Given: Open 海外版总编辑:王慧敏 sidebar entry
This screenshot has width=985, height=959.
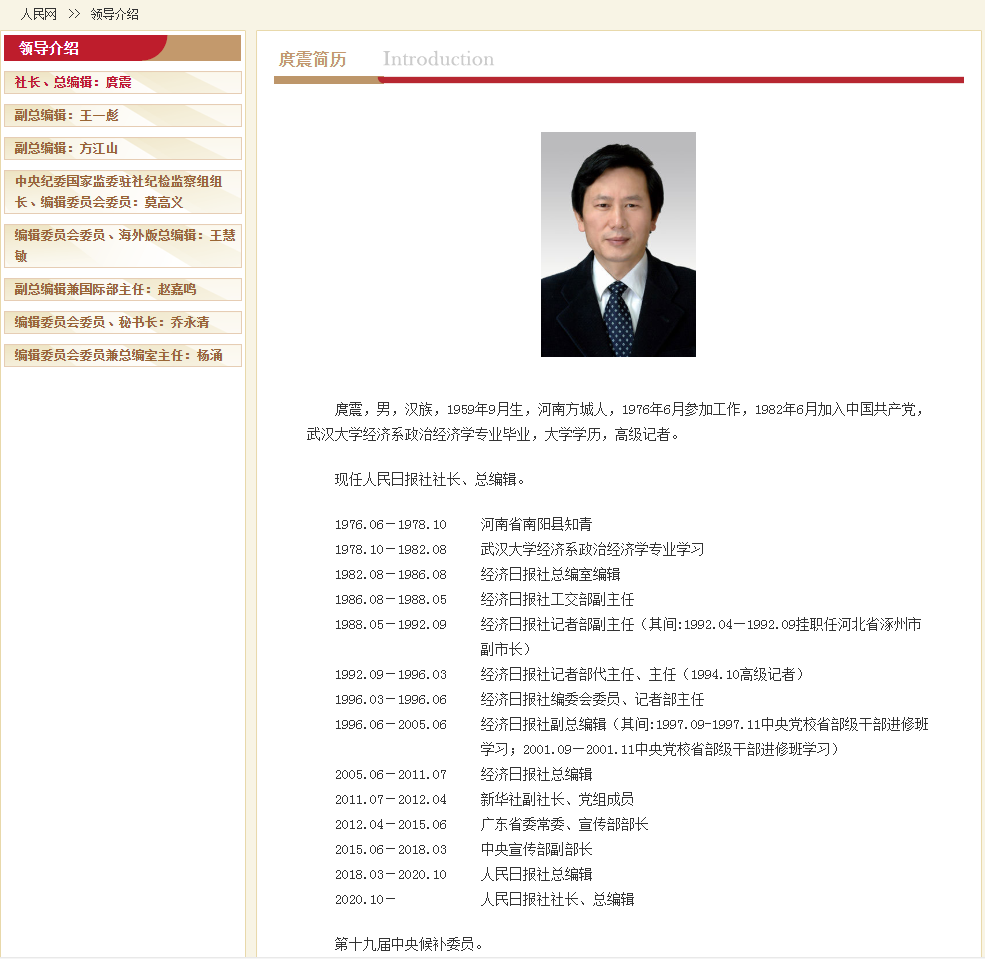Looking at the screenshot, I should [x=122, y=246].
